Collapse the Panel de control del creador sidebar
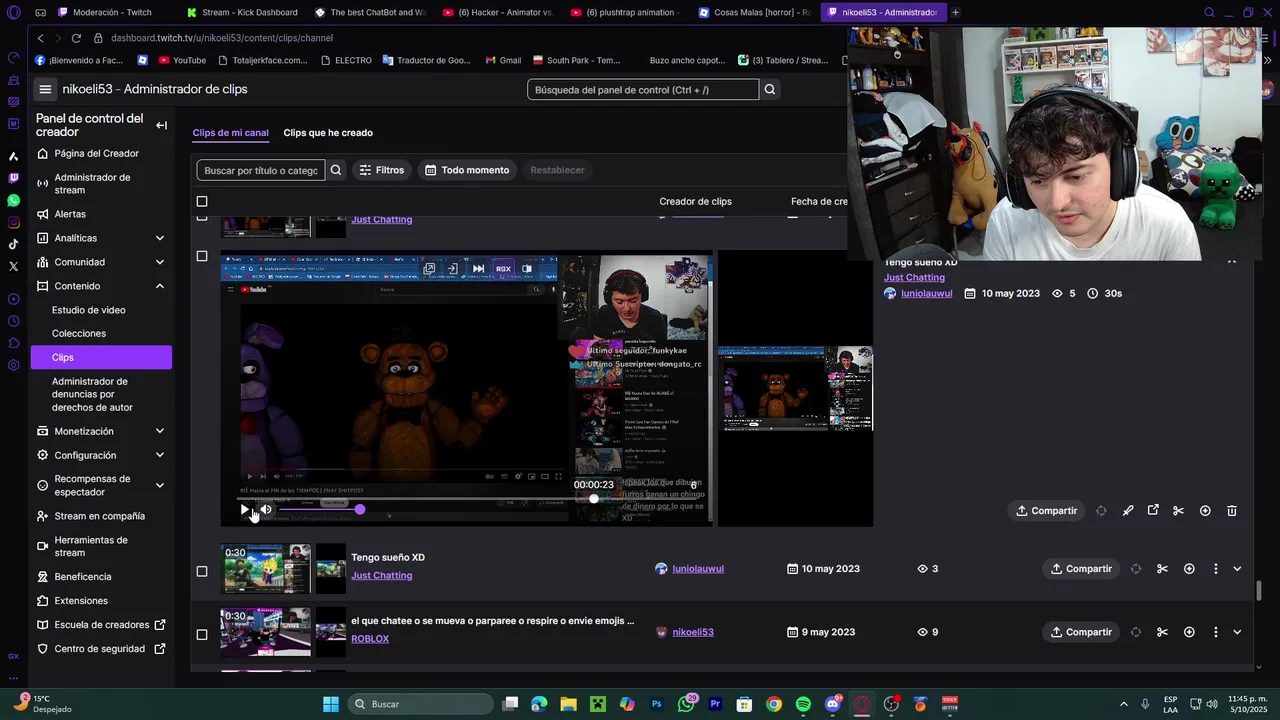The width and height of the screenshot is (1280, 720). pos(161,125)
